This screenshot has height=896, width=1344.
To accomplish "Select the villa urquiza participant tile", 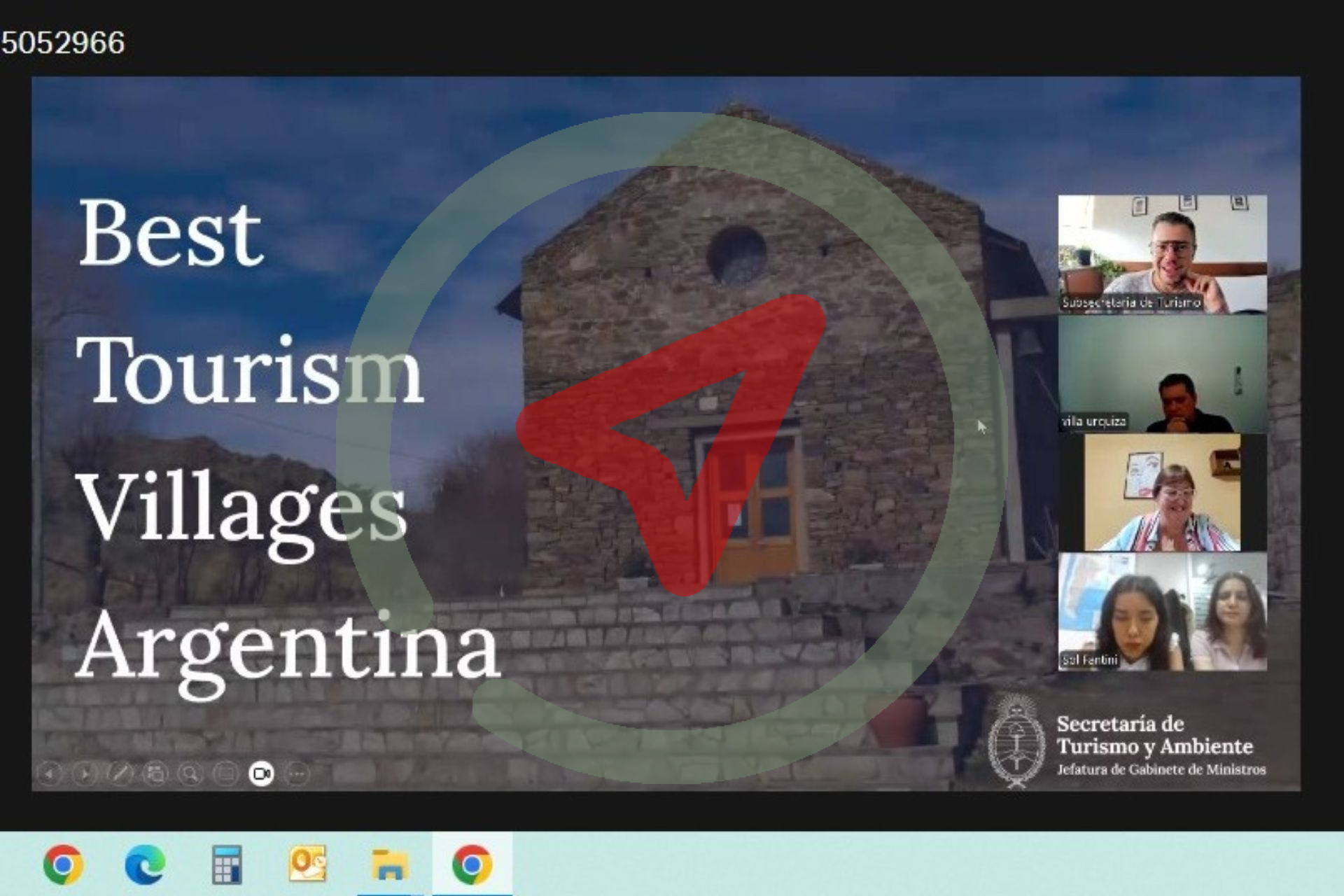I will (1162, 373).
